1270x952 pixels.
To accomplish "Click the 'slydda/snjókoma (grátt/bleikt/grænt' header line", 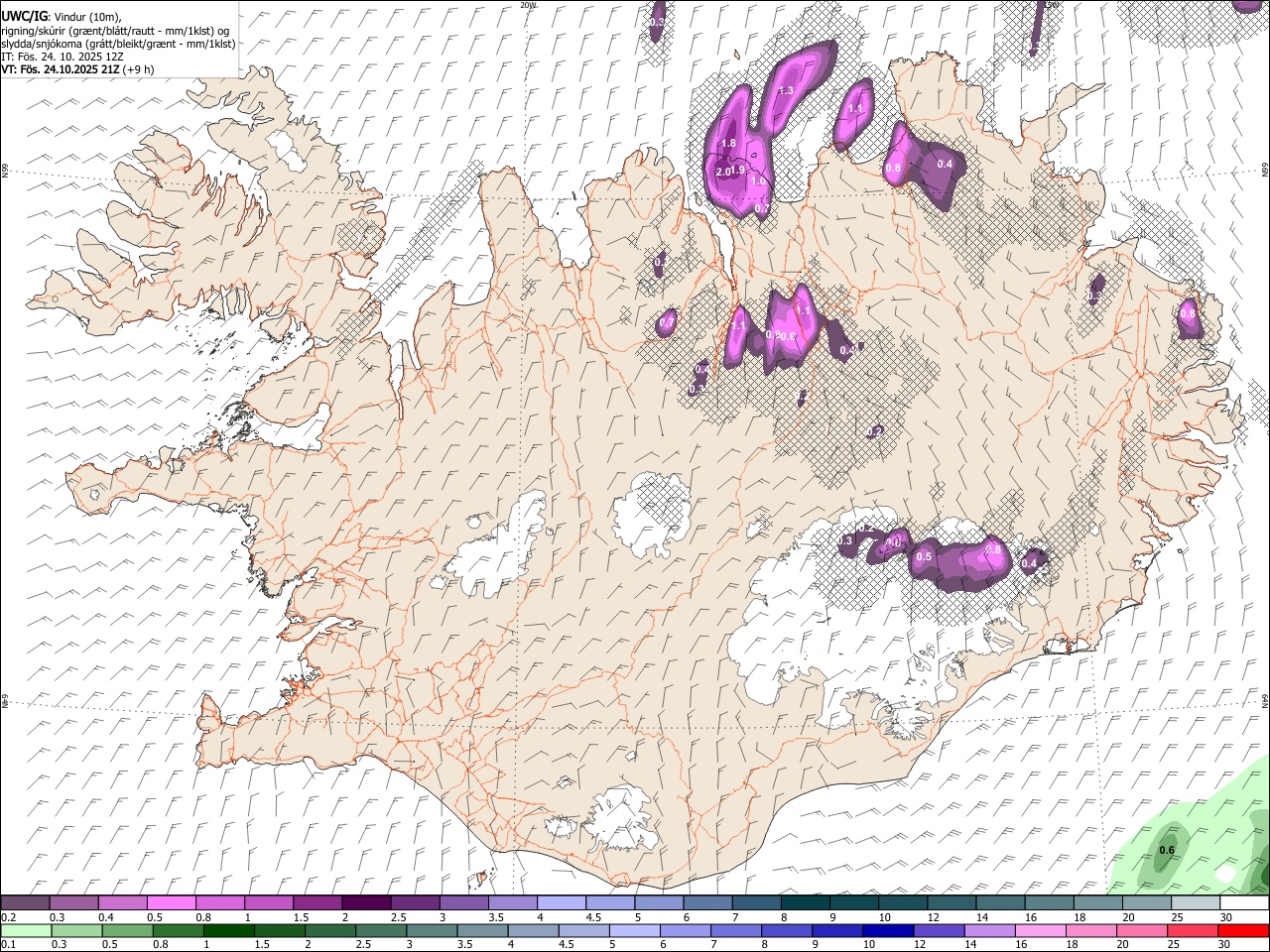I will tap(119, 44).
